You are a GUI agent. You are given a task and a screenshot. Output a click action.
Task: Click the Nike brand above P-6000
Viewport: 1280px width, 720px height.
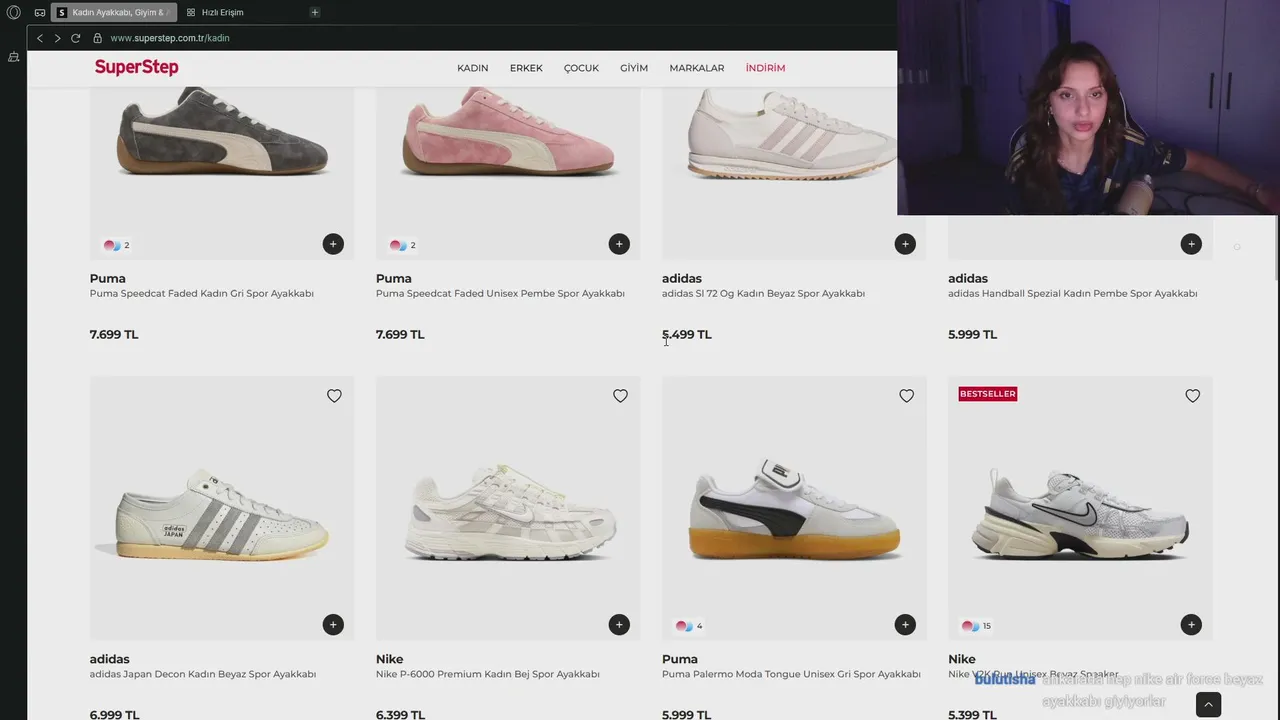tap(389, 659)
